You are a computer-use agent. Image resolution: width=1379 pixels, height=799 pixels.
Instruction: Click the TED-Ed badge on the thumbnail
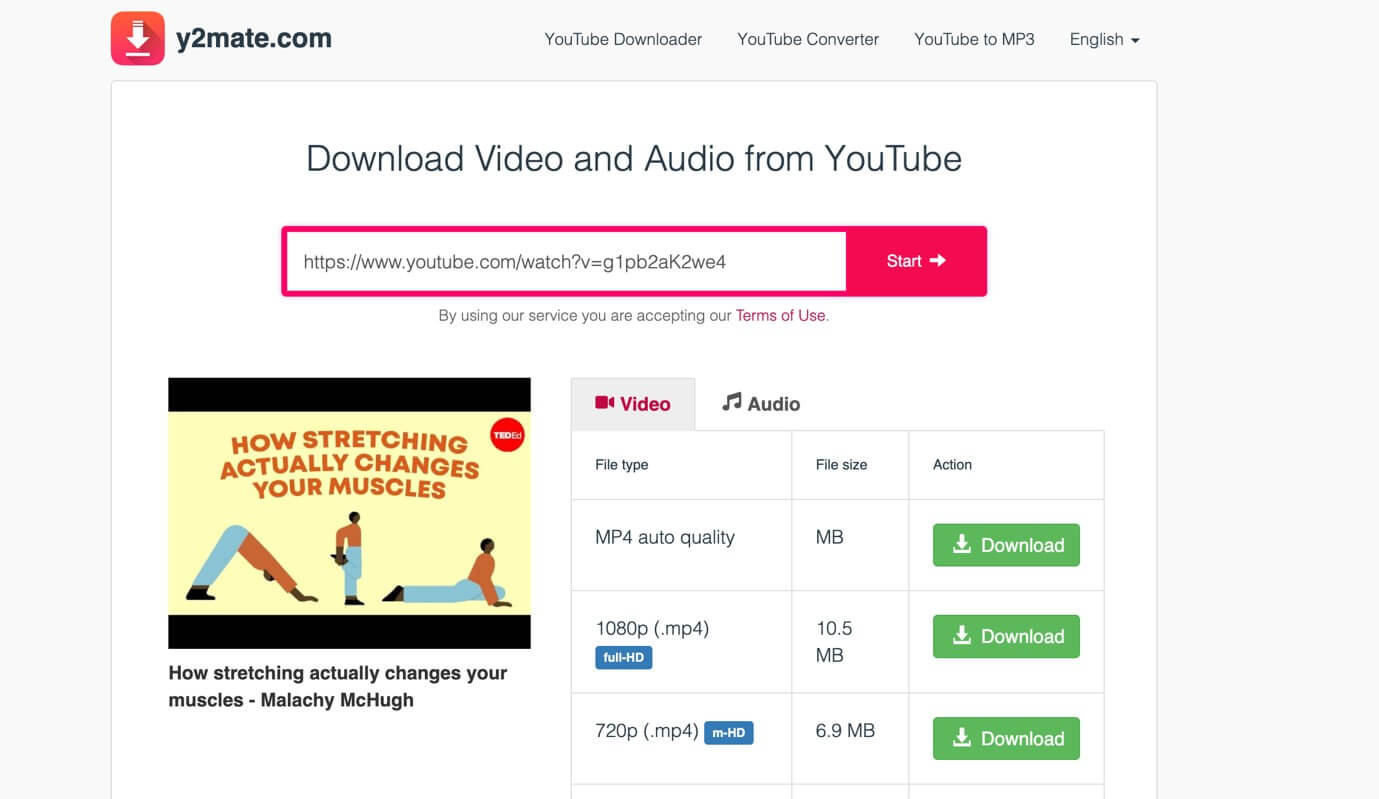tap(508, 435)
